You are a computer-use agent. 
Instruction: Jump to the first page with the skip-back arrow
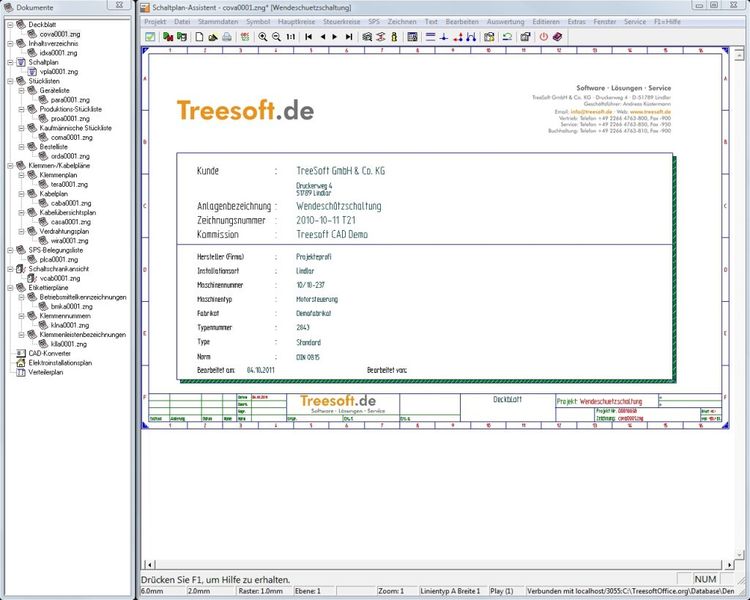point(309,37)
